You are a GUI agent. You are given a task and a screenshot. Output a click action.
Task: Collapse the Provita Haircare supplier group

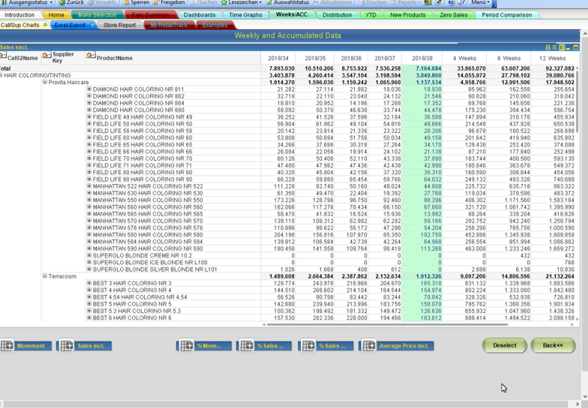point(45,82)
